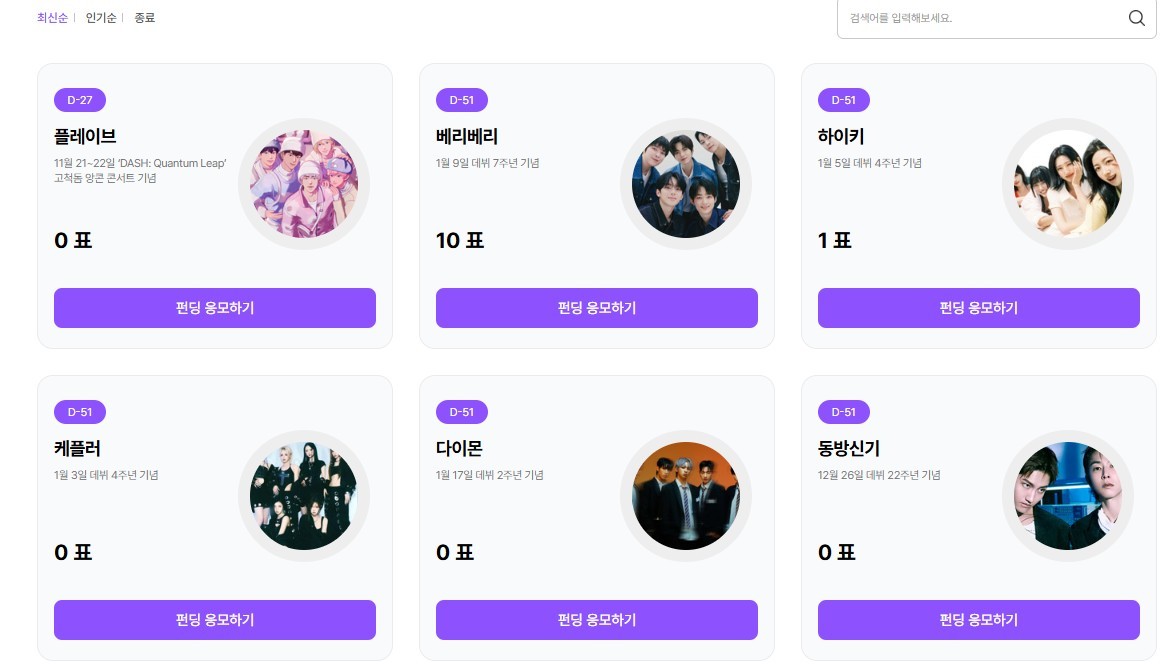Image resolution: width=1166 pixels, height=669 pixels.
Task: Open the 케플러 group photo thumbnail
Action: click(x=304, y=496)
